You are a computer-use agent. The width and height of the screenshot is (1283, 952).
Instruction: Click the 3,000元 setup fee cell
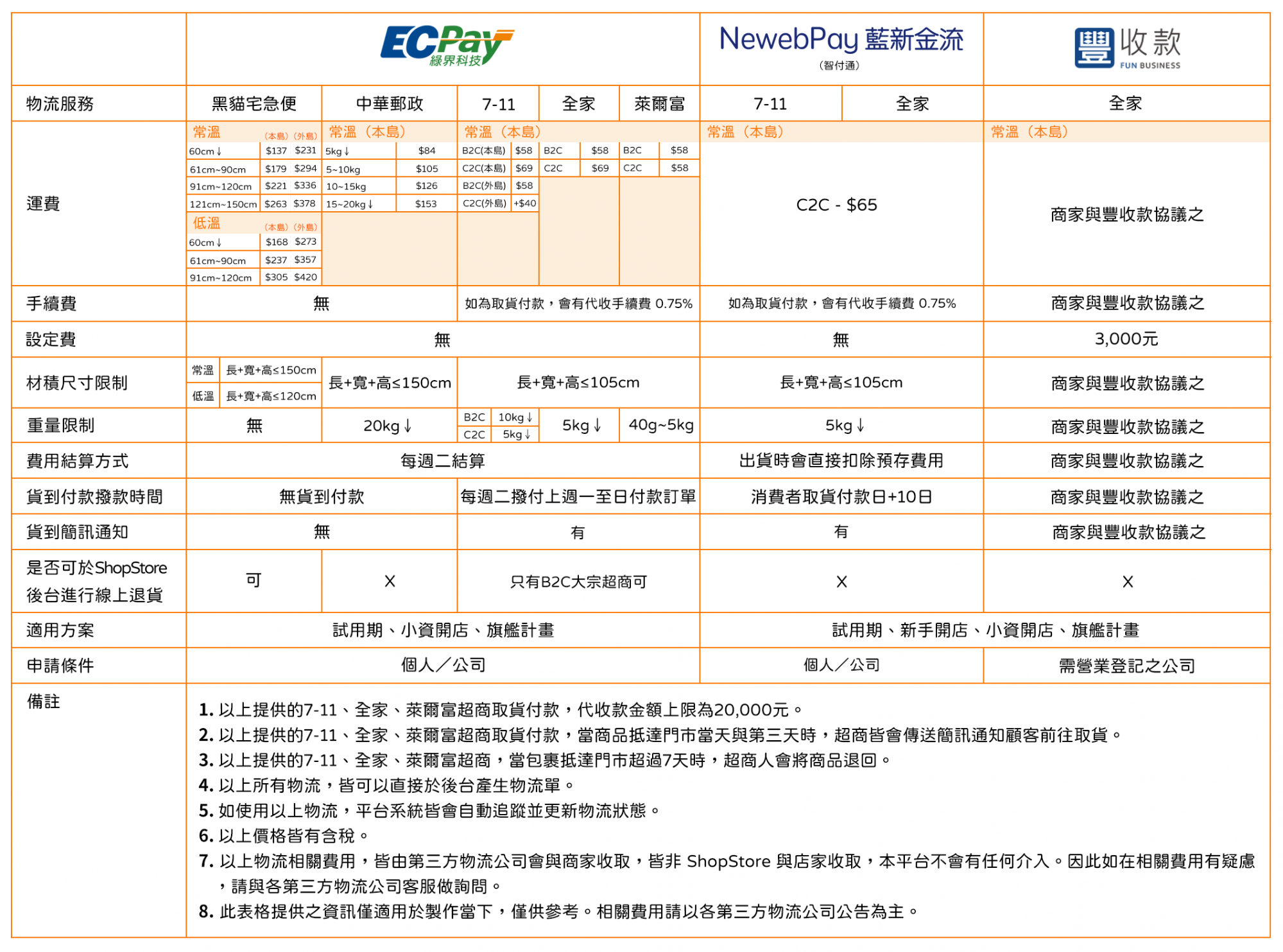click(1126, 339)
